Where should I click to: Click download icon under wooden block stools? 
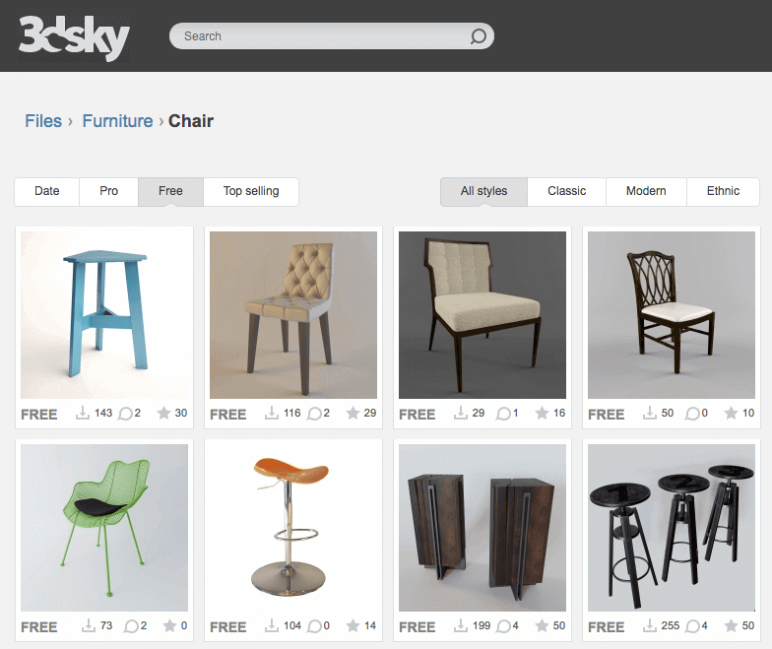pyautogui.click(x=460, y=625)
